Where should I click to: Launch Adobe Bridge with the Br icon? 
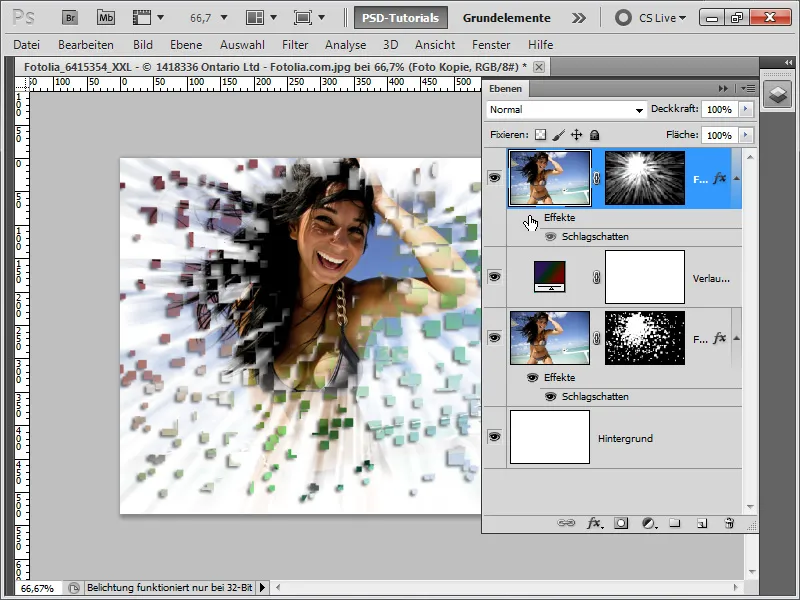point(69,18)
